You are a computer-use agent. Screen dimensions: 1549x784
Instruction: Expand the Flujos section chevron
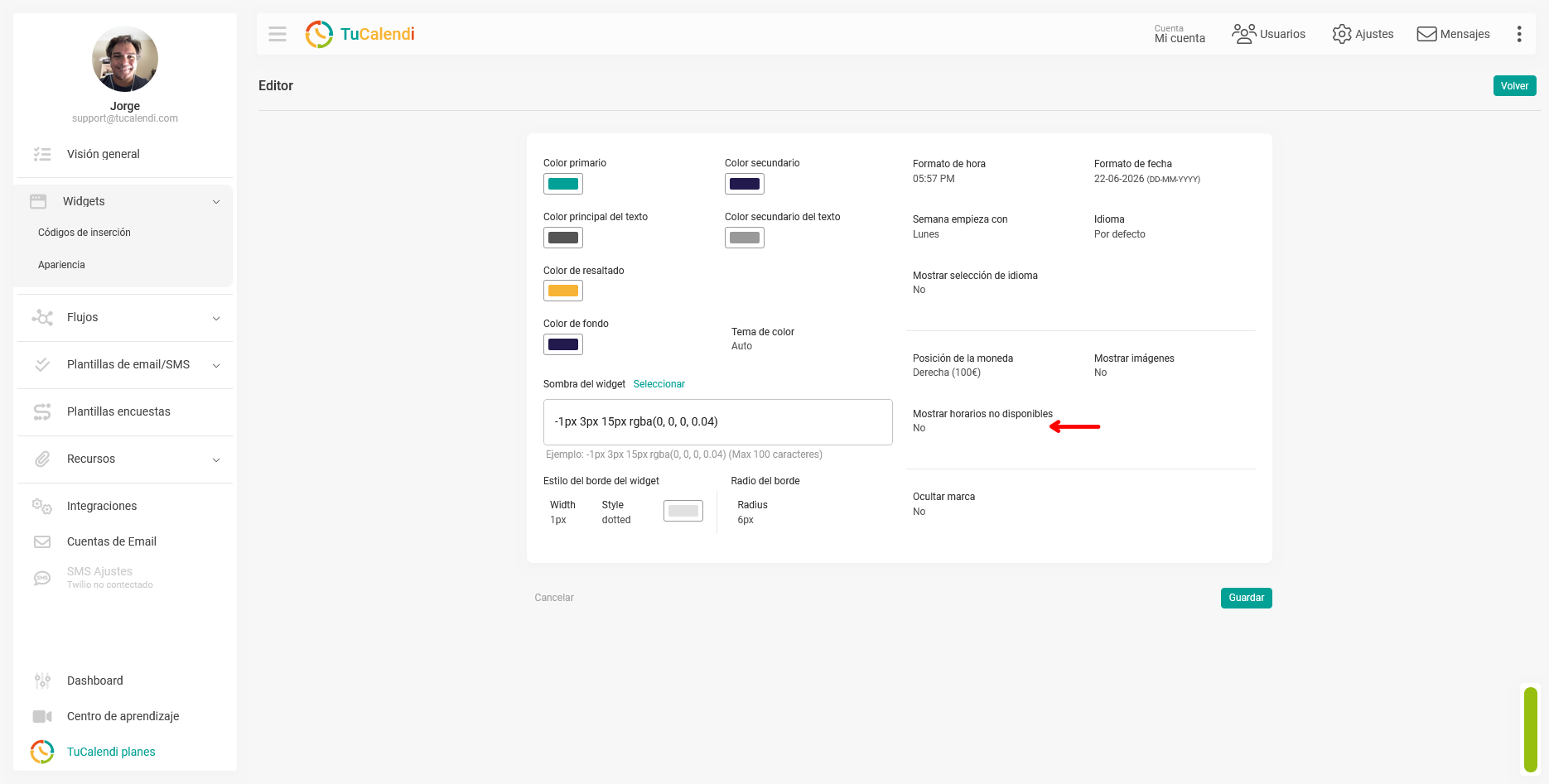216,318
